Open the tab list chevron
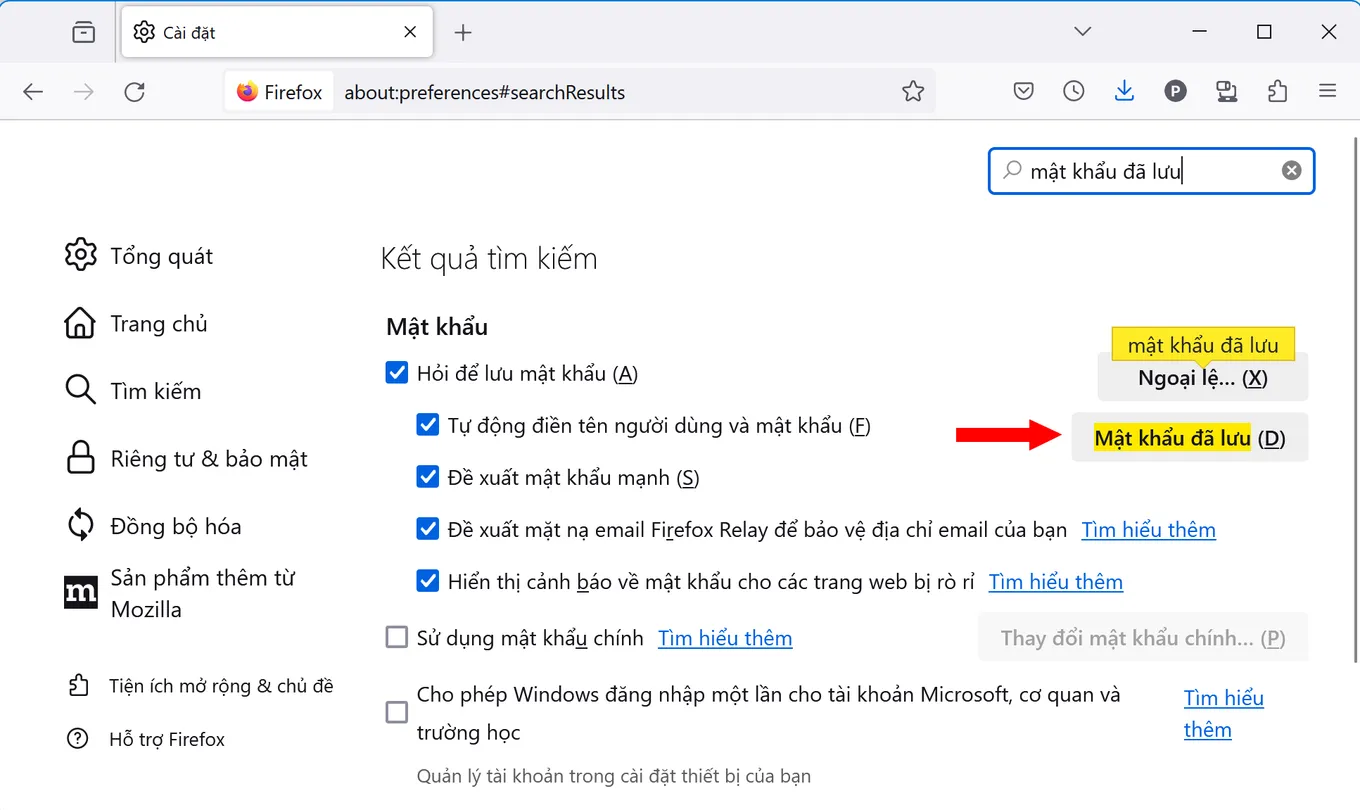The width and height of the screenshot is (1360, 810). [1082, 31]
